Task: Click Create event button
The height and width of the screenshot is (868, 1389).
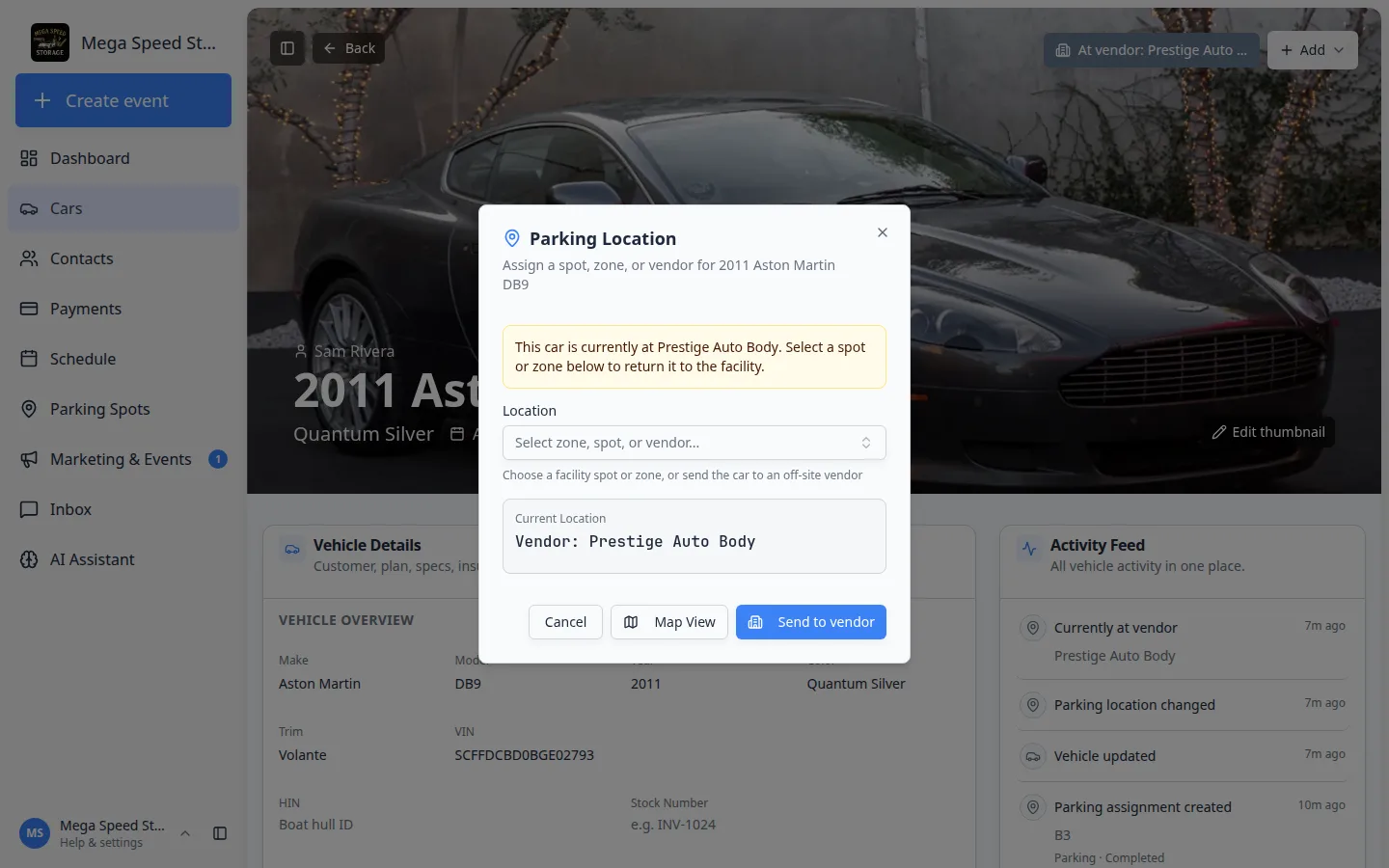Action: pos(123,100)
